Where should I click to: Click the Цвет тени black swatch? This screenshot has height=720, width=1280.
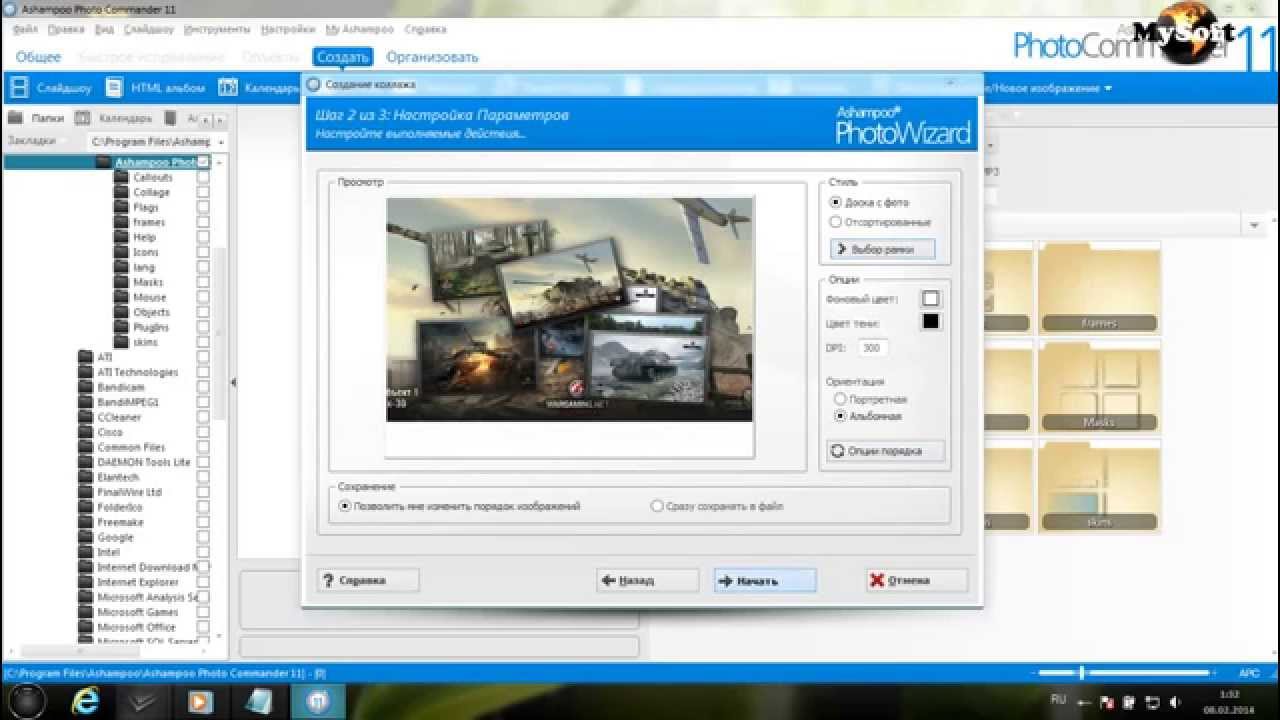931,321
